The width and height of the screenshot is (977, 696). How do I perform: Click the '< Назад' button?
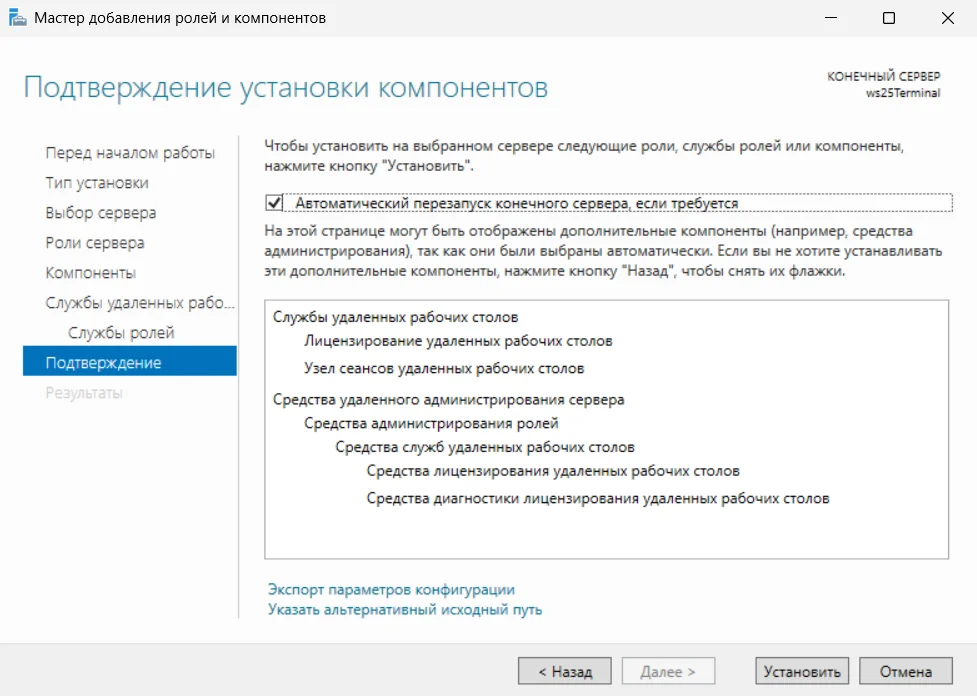tap(565, 671)
